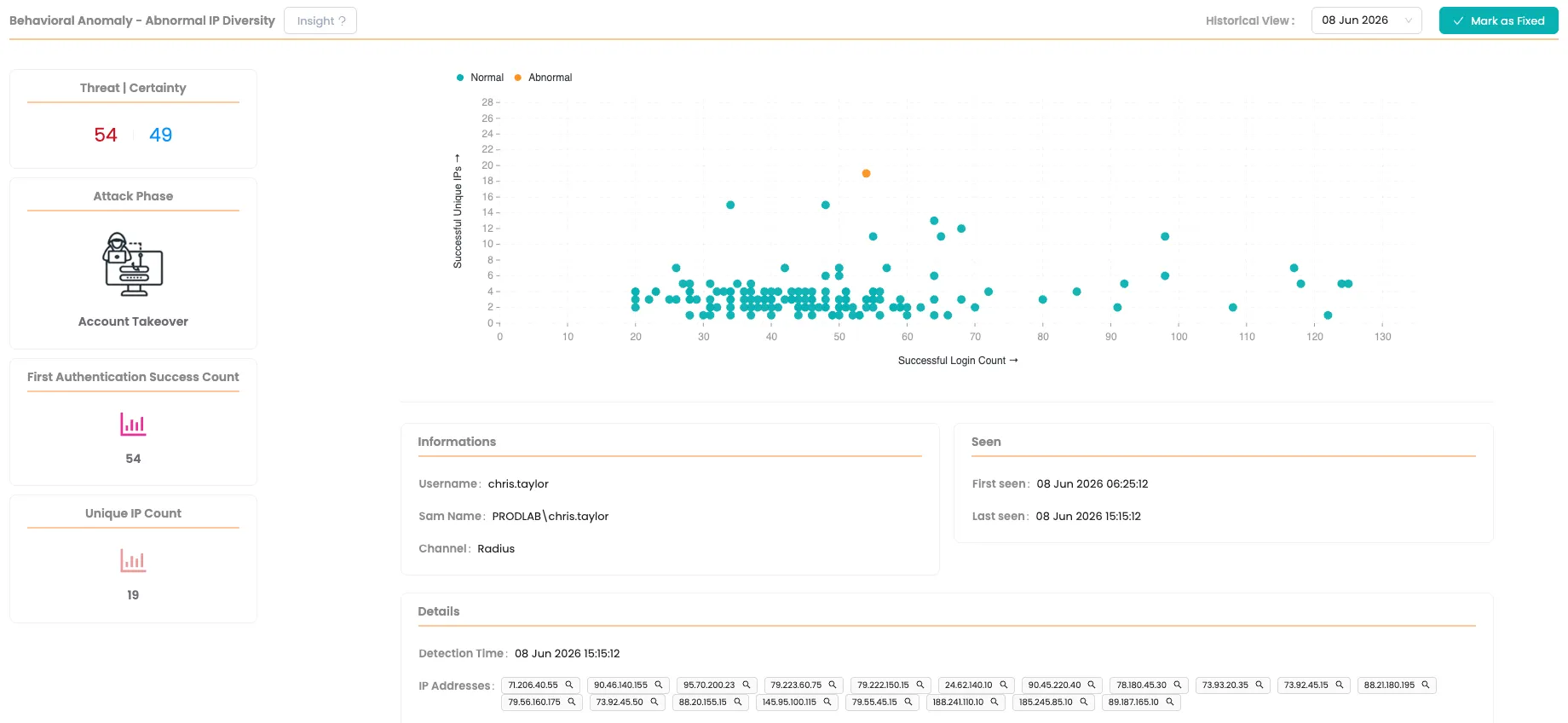
Task: Click the magnifier for IP 24.62.140.10
Action: [x=1004, y=685]
